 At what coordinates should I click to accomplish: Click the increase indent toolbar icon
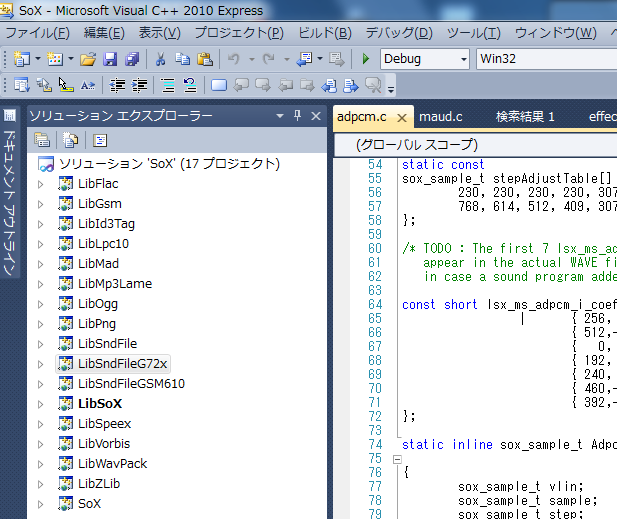[x=139, y=85]
